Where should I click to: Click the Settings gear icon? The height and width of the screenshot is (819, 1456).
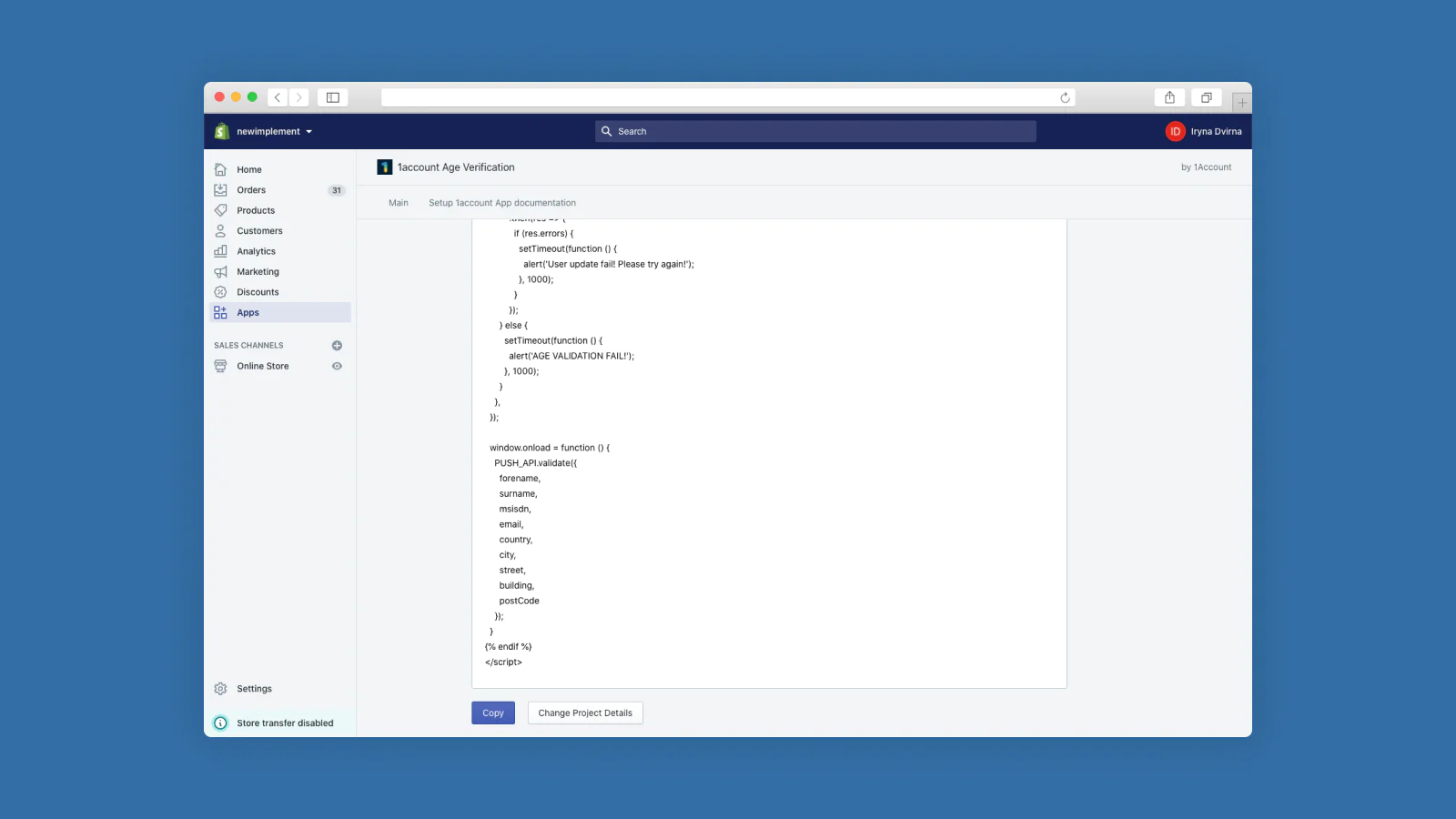click(220, 689)
